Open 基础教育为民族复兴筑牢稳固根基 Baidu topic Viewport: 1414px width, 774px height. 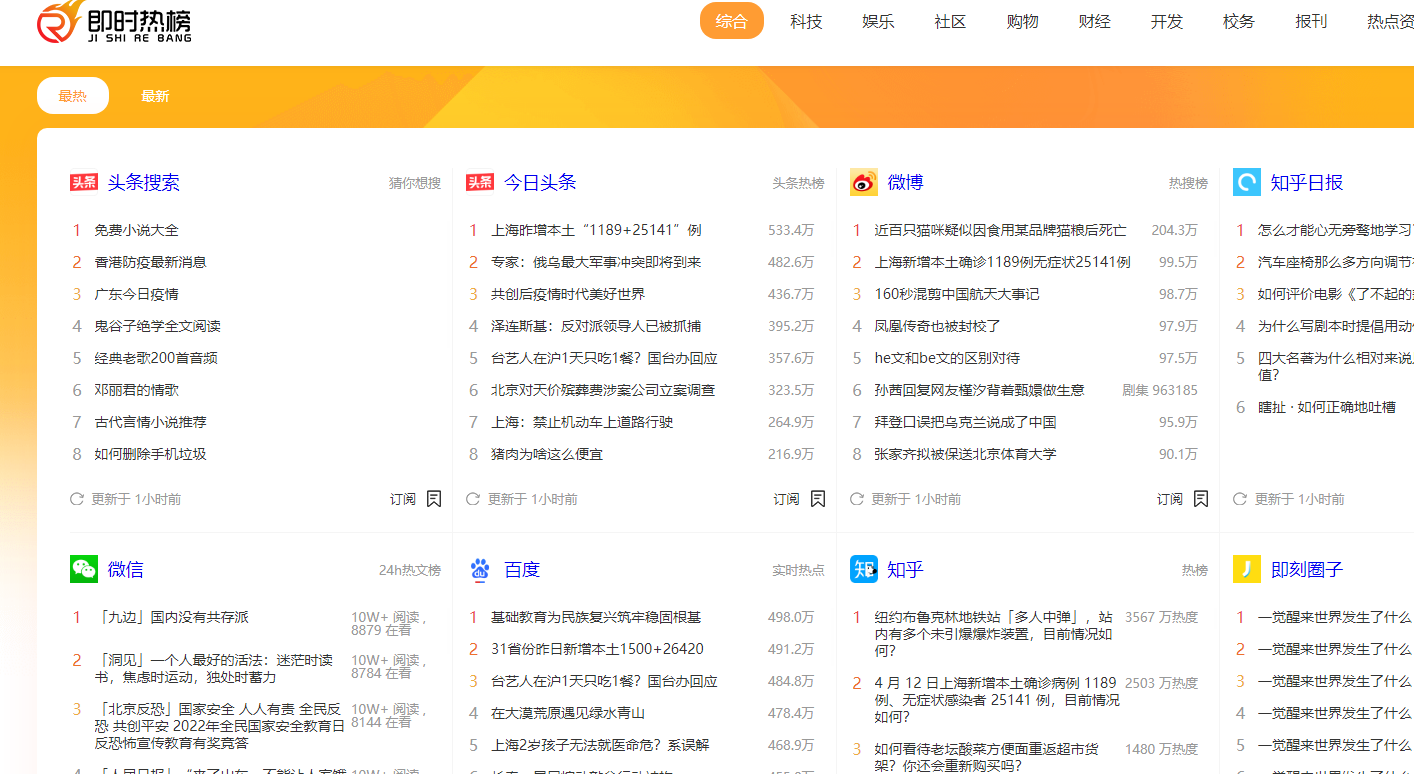(596, 617)
